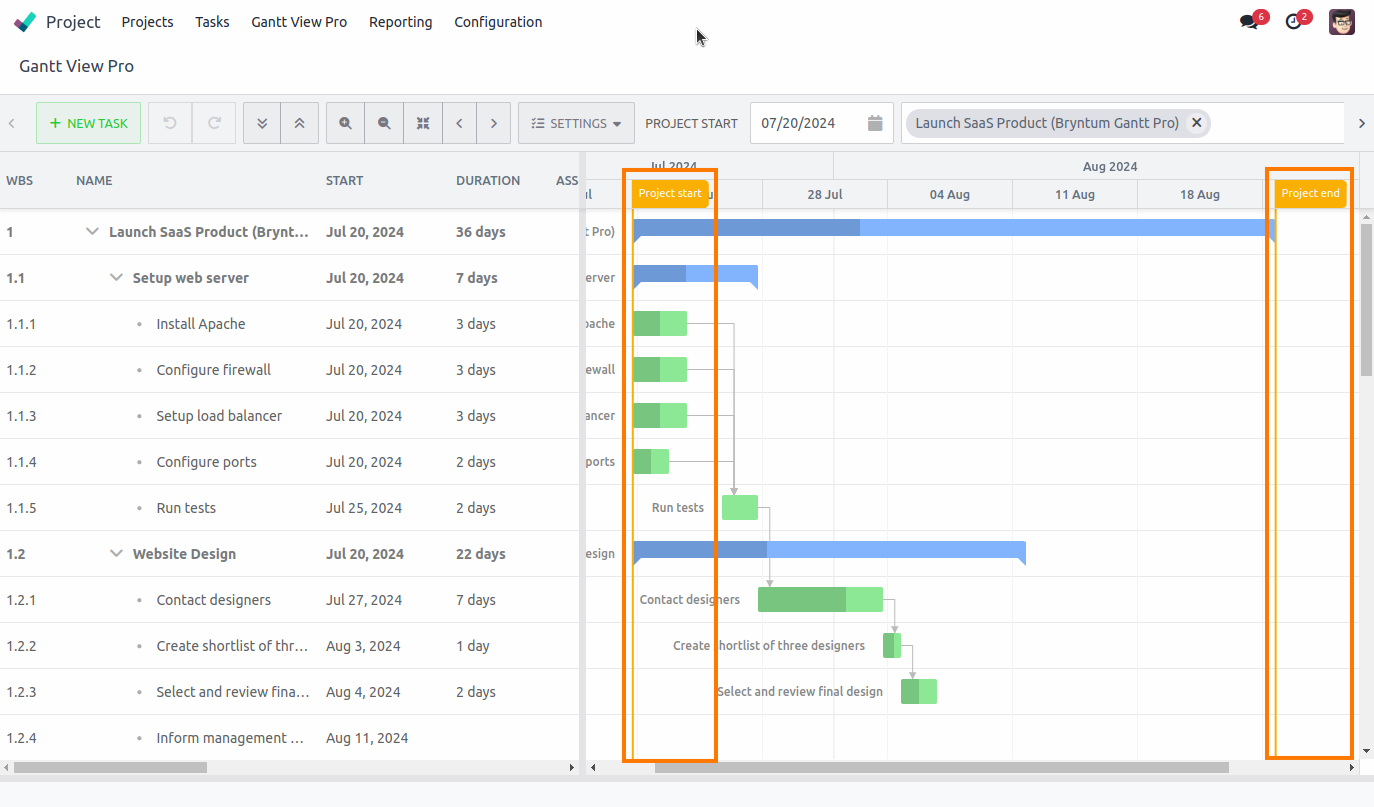This screenshot has height=807, width=1374.
Task: Click the Project start timeline marker
Action: 670,193
